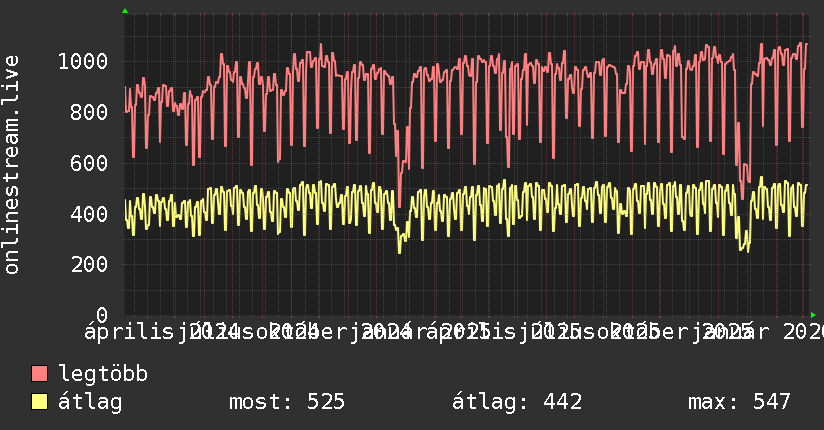Viewport: 824px width, 430px height.
Task: Click the green arrow atop the y-axis
Action: coord(125,11)
